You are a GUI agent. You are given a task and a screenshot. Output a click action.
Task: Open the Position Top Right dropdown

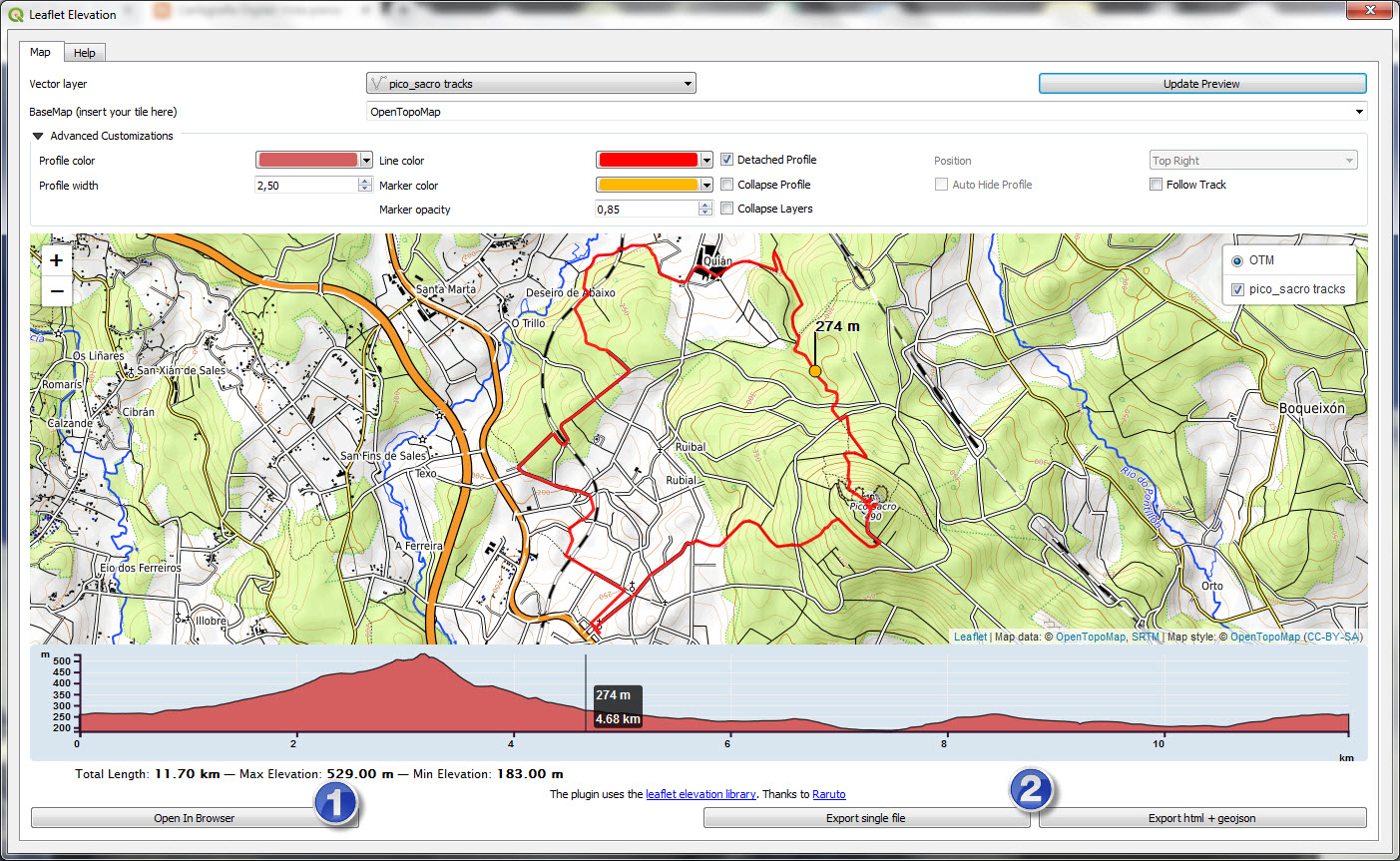pos(1253,161)
